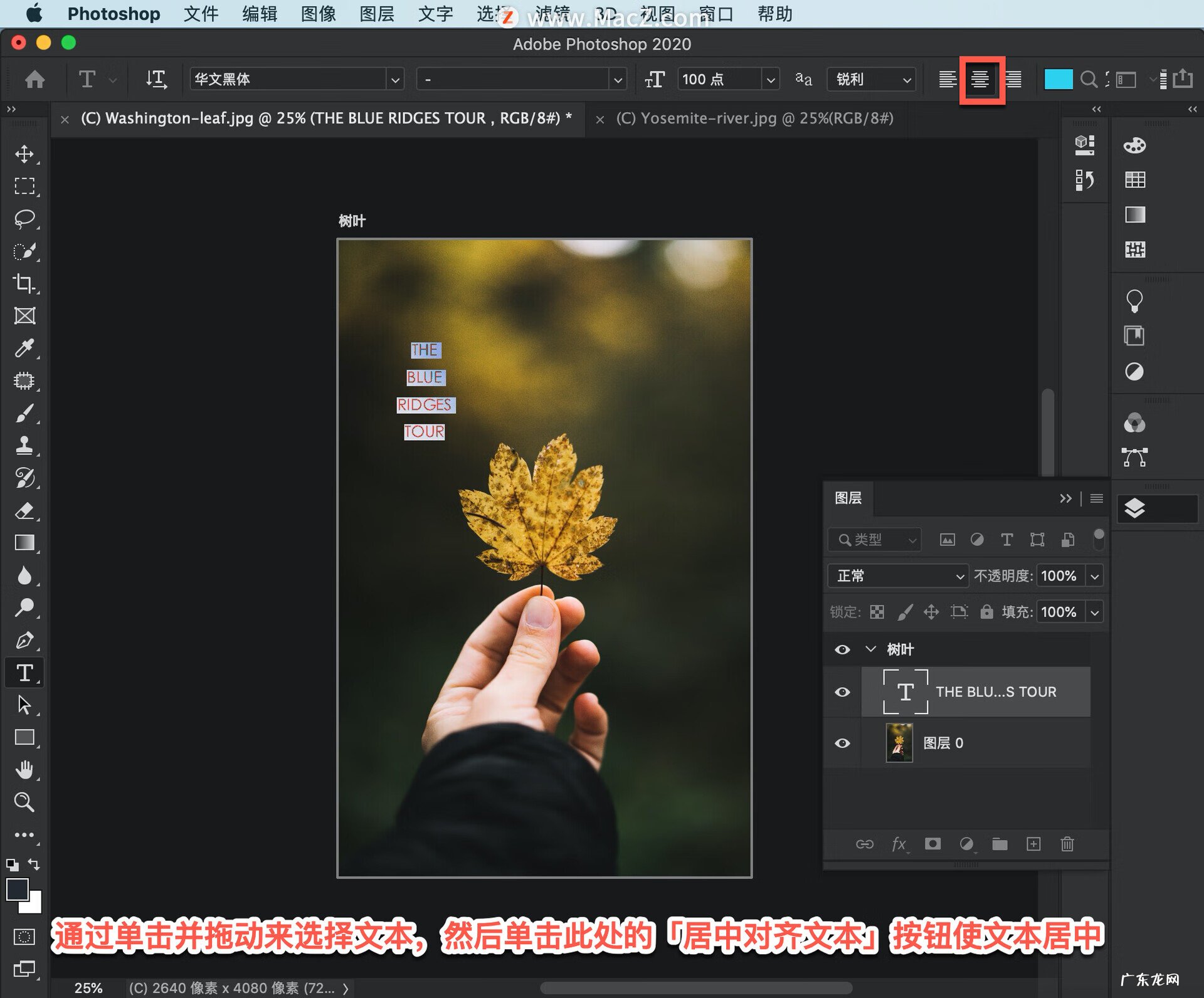
Task: Add a new layer in the Layers panel
Action: 1035,844
